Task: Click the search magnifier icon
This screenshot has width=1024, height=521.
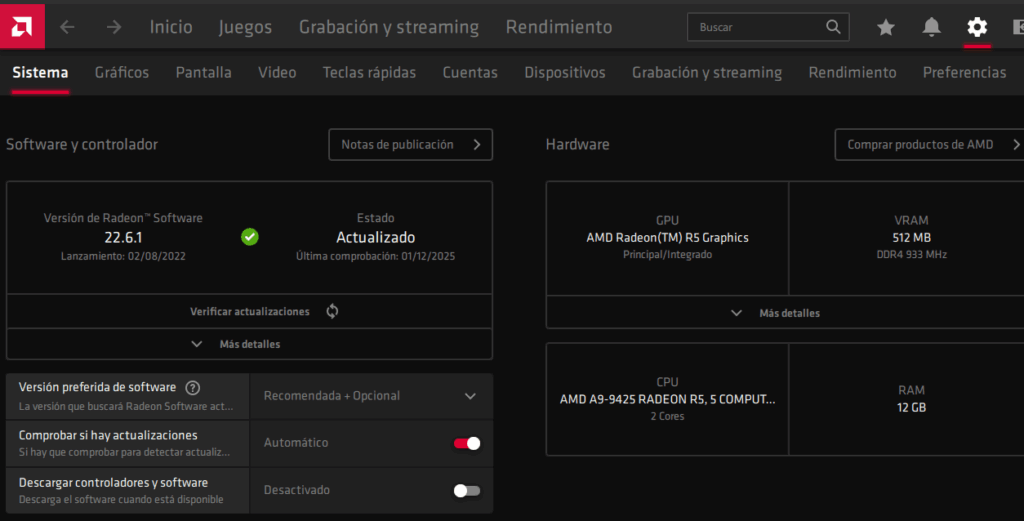Action: 833,27
